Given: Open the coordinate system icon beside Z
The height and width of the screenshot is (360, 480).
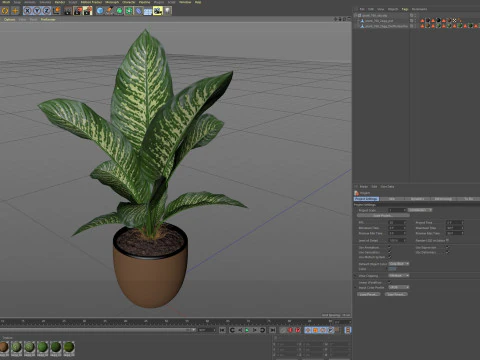Looking at the screenshot, I should pos(57,11).
